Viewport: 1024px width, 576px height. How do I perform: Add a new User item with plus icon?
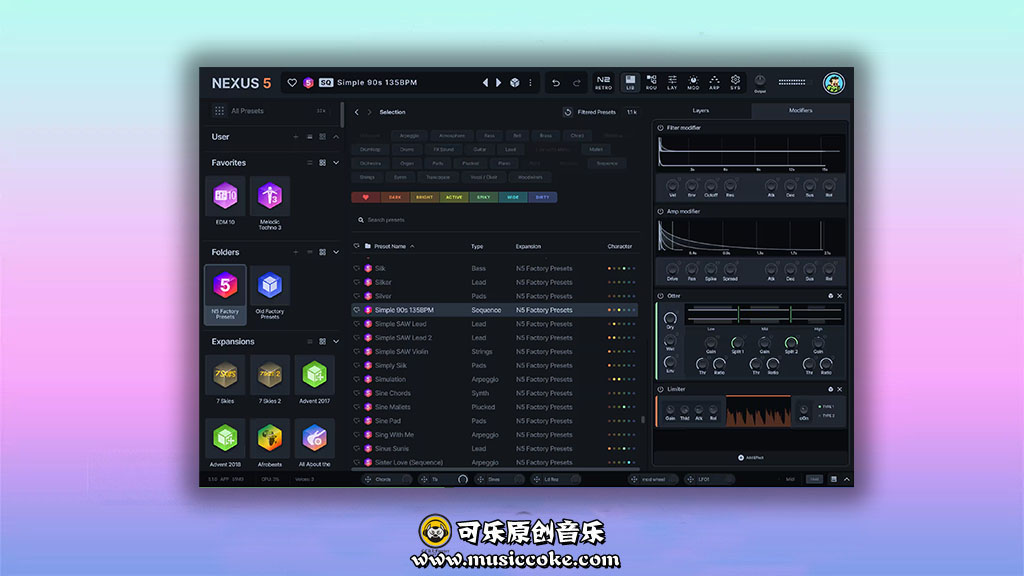click(296, 137)
